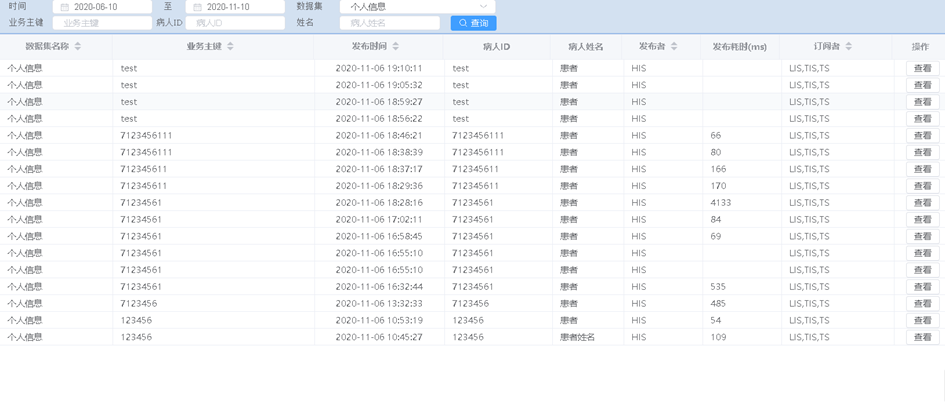Open the 数据集 dropdown showing 个人信息
The height and width of the screenshot is (408, 945).
[x=418, y=7]
